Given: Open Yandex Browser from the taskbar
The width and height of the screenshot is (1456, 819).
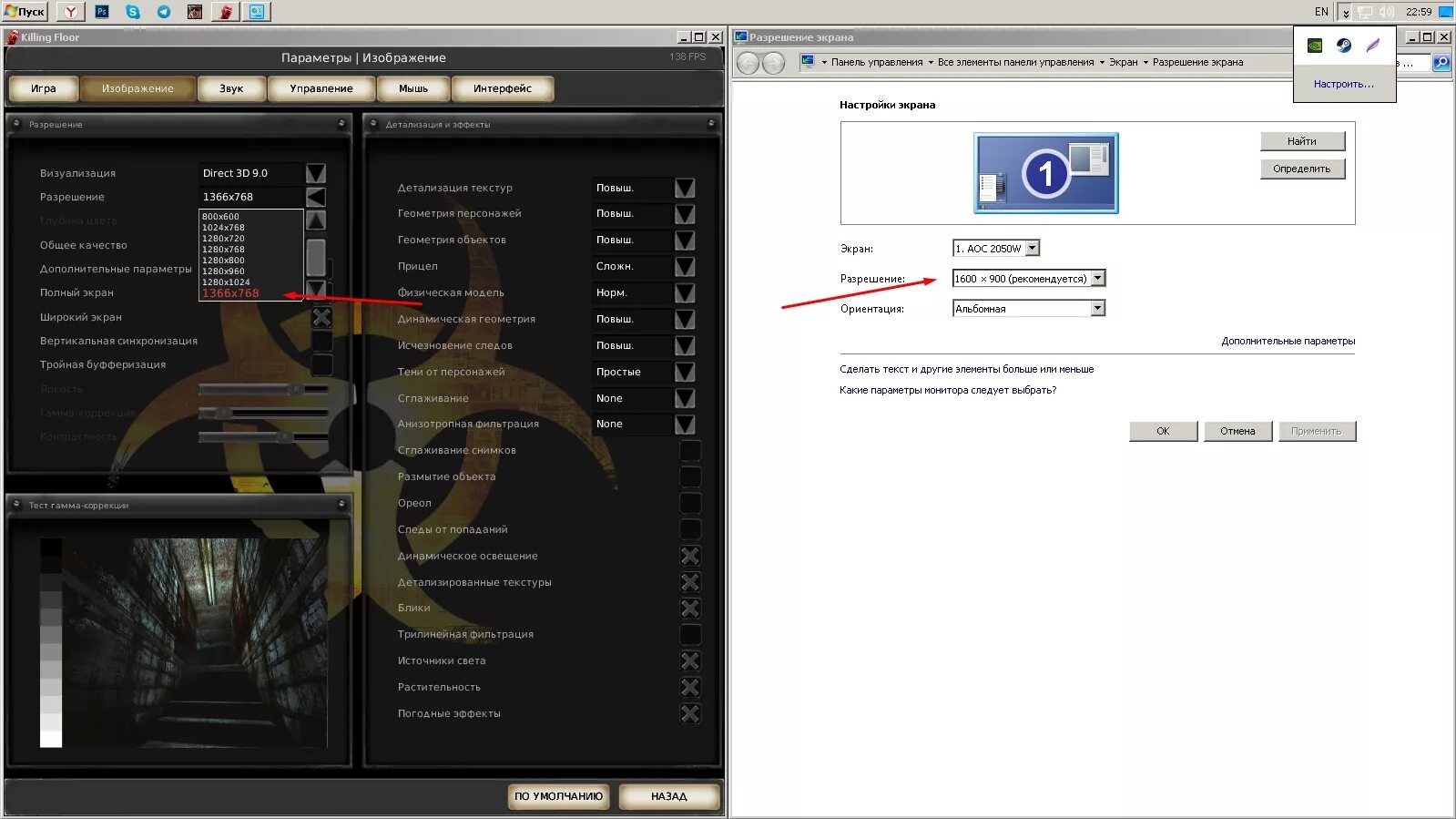Looking at the screenshot, I should click(x=70, y=12).
